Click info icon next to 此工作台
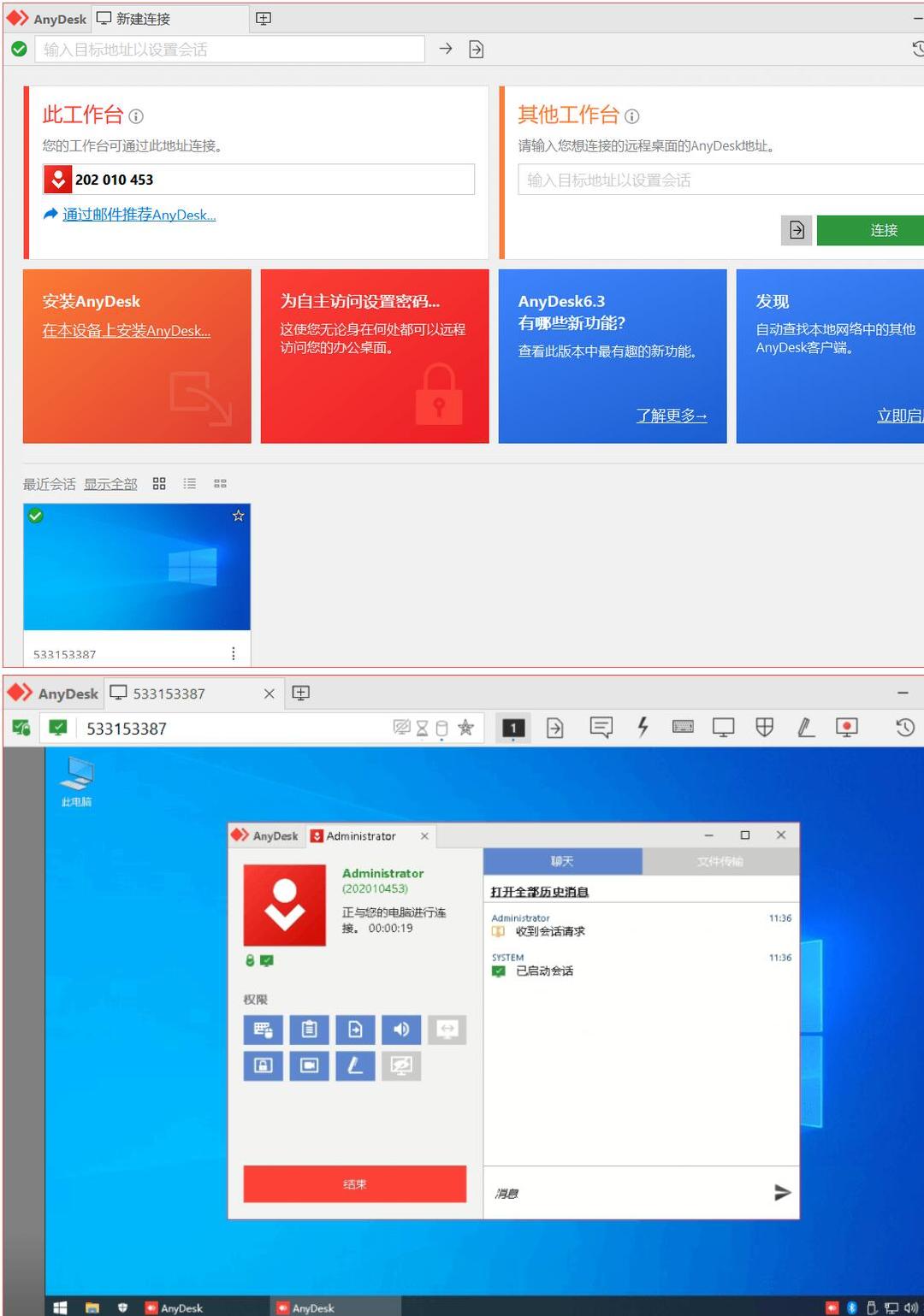Viewport: 924px width, 1316px height. click(136, 116)
